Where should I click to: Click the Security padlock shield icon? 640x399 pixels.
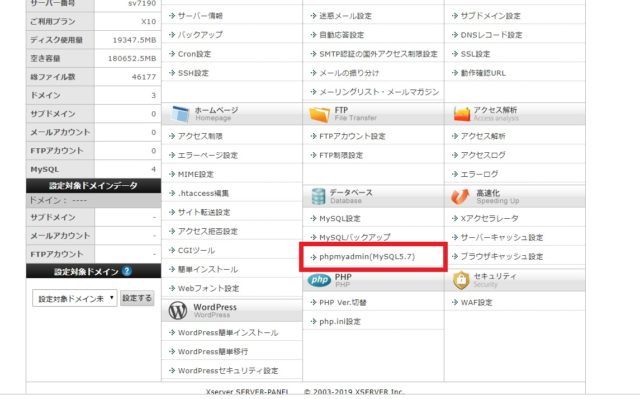tap(461, 280)
